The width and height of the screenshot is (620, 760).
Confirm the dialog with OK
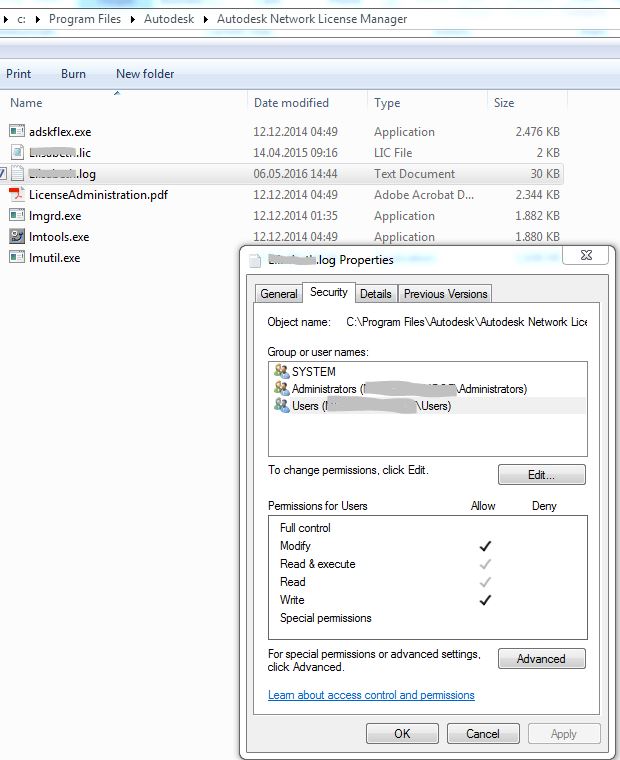(x=402, y=734)
